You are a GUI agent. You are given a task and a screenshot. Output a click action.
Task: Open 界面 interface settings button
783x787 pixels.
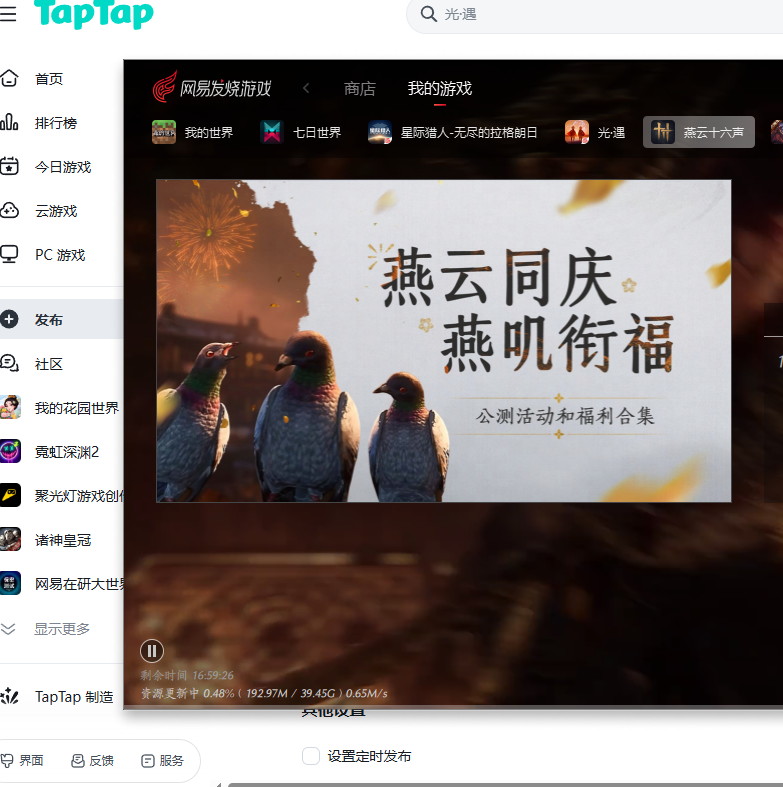click(23, 761)
